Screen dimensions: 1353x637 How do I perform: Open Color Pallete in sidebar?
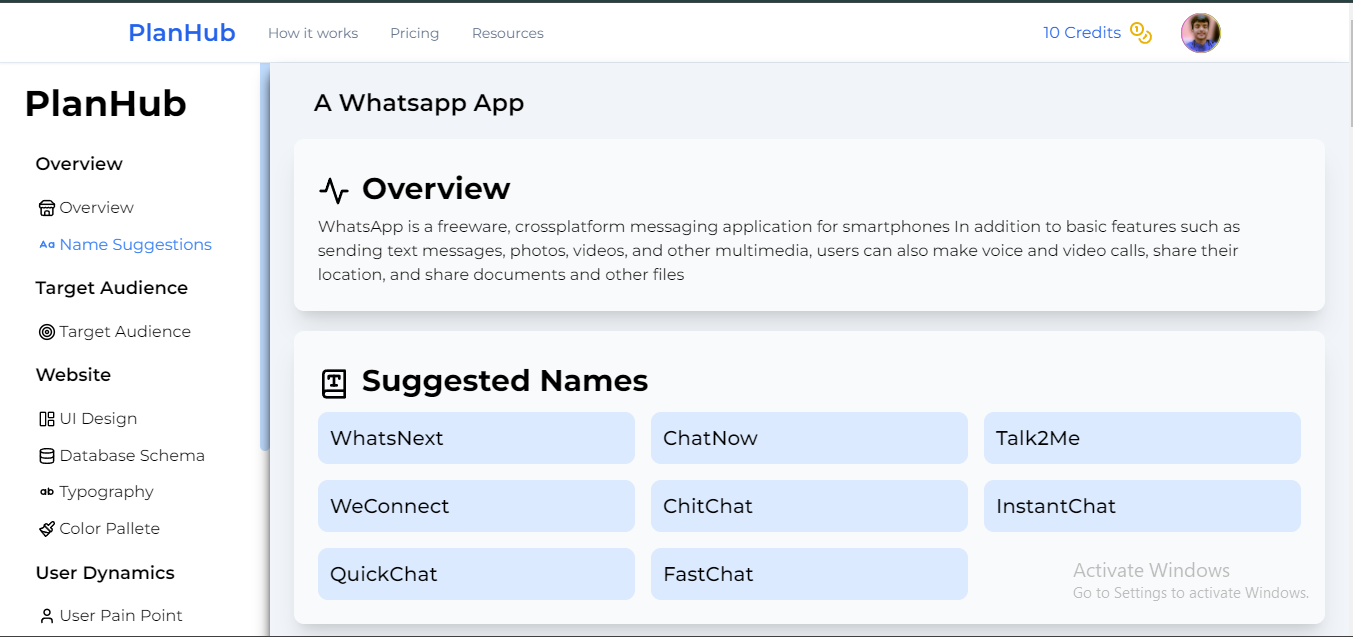coord(110,529)
